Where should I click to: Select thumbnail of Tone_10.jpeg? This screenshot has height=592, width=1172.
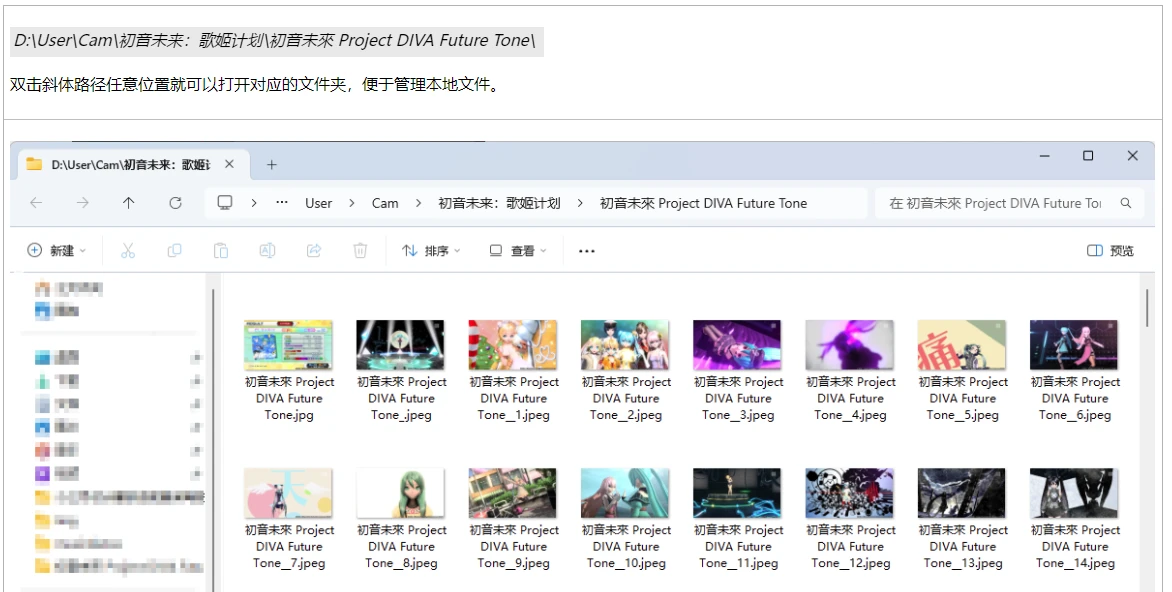tap(626, 493)
